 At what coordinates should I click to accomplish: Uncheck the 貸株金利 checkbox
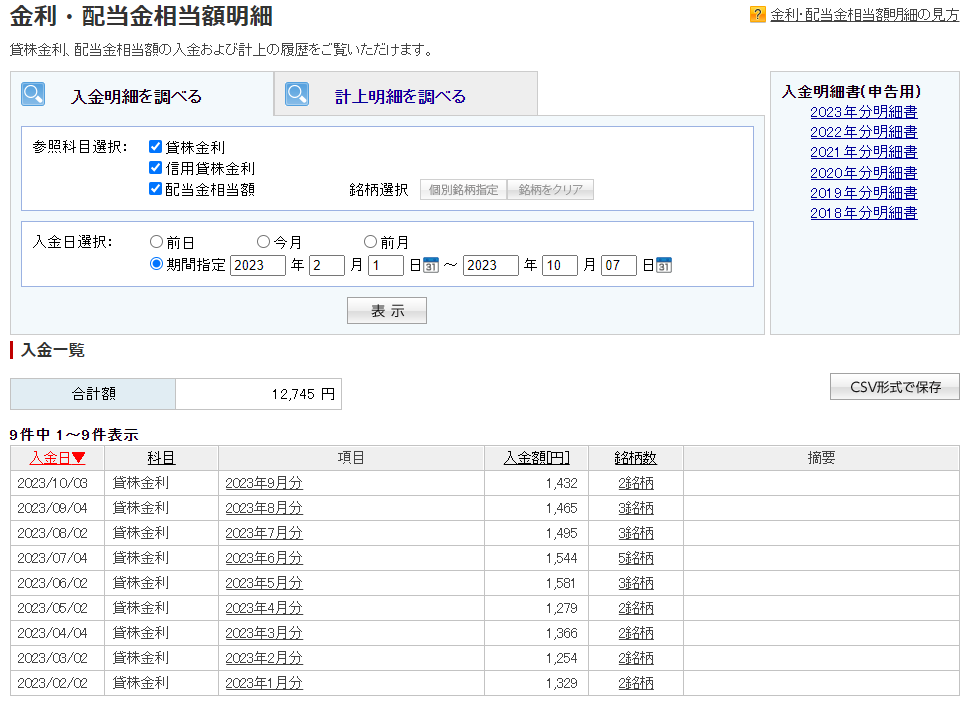155,147
